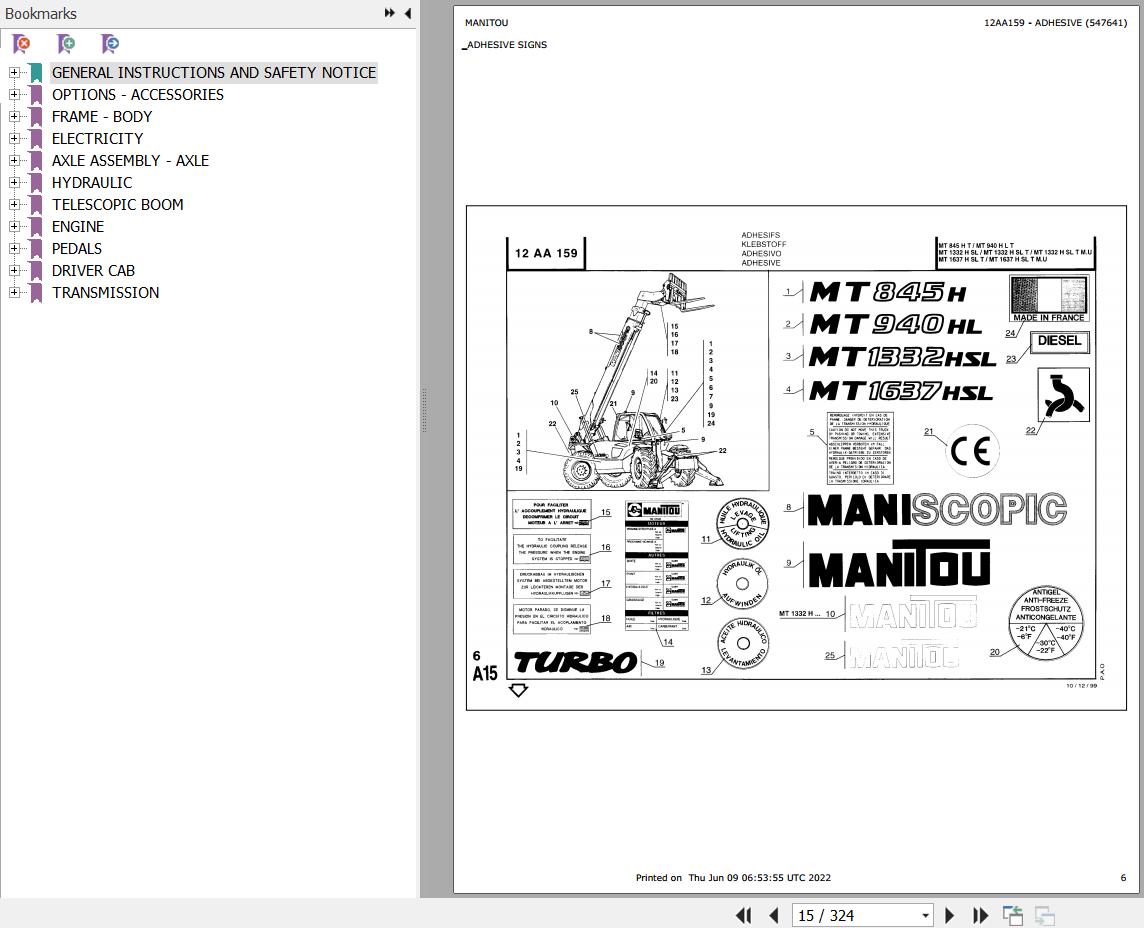Viewport: 1144px width, 928px height.
Task: Click the next view navigation icon
Action: point(1045,915)
